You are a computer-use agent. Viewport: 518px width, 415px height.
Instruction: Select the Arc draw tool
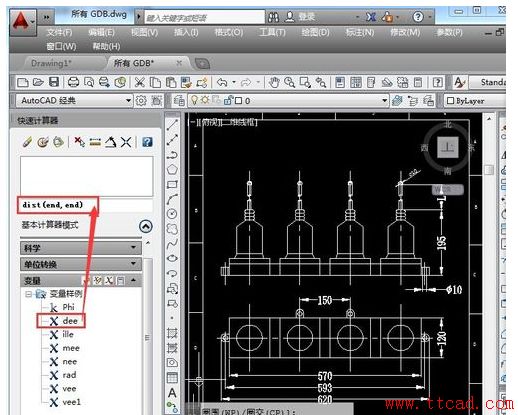click(x=172, y=199)
